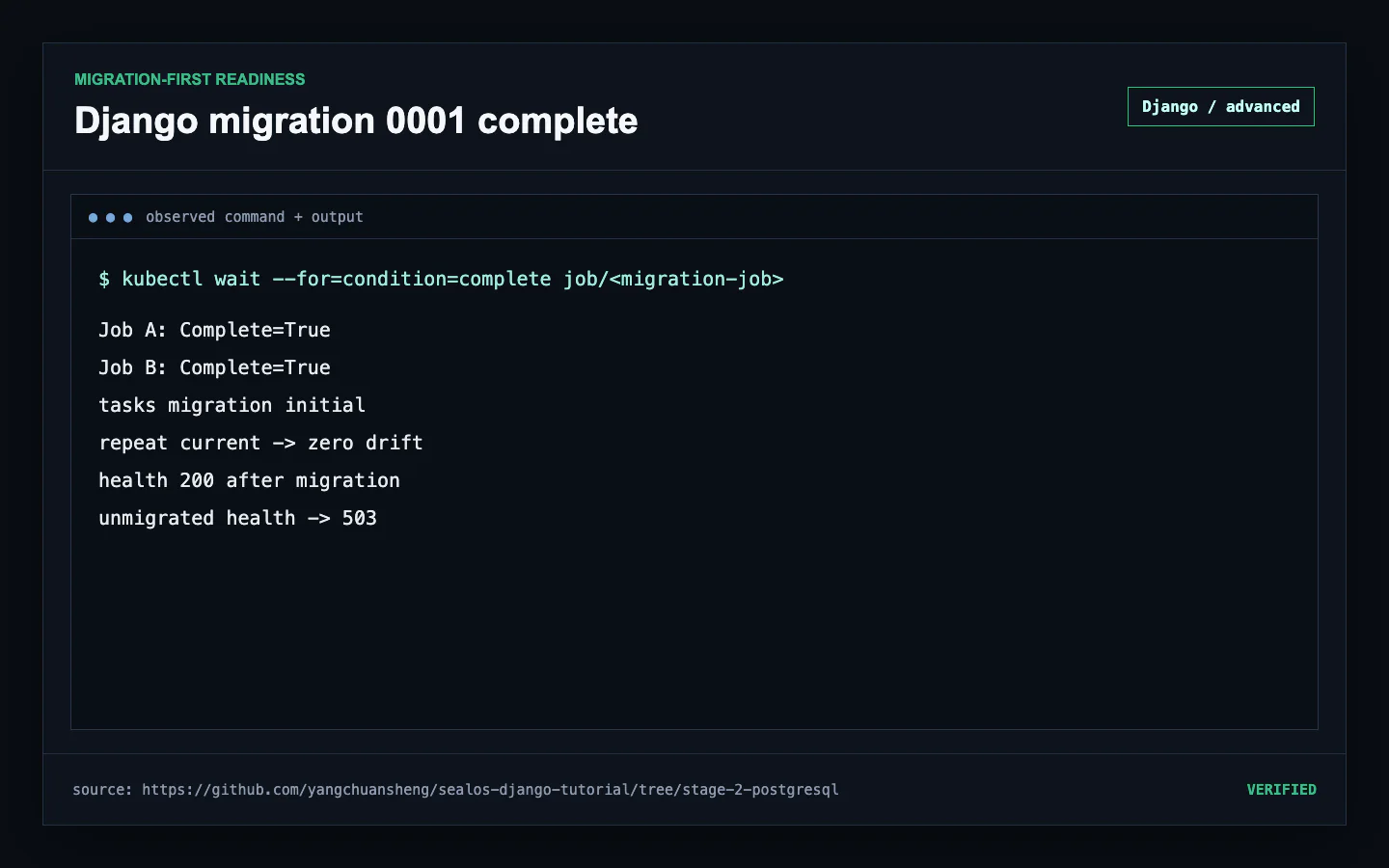
Task: Open the GitHub source URL link
Action: [x=490, y=790]
